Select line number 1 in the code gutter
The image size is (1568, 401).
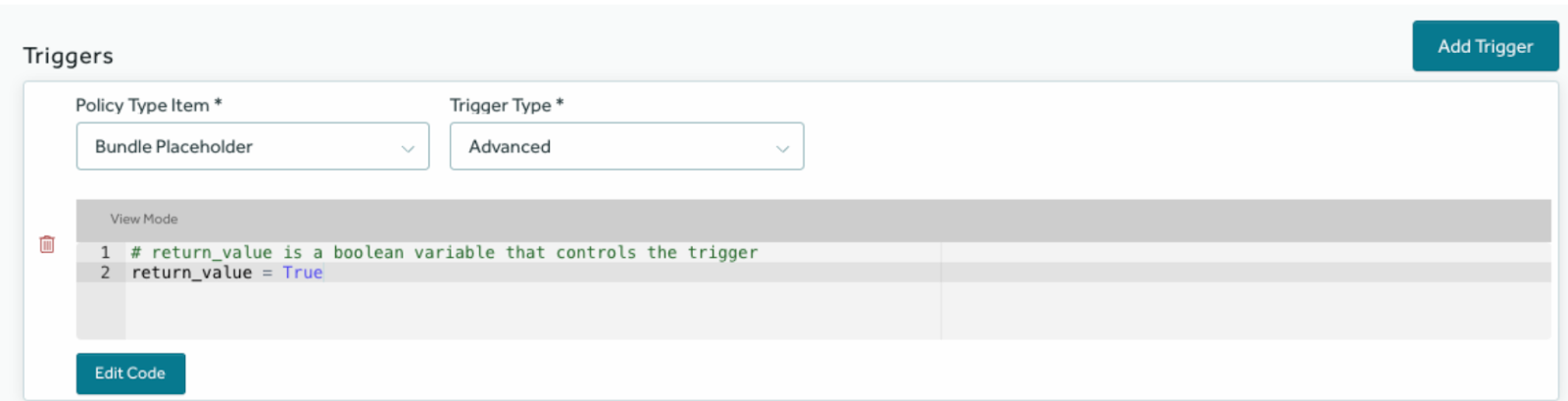(105, 253)
